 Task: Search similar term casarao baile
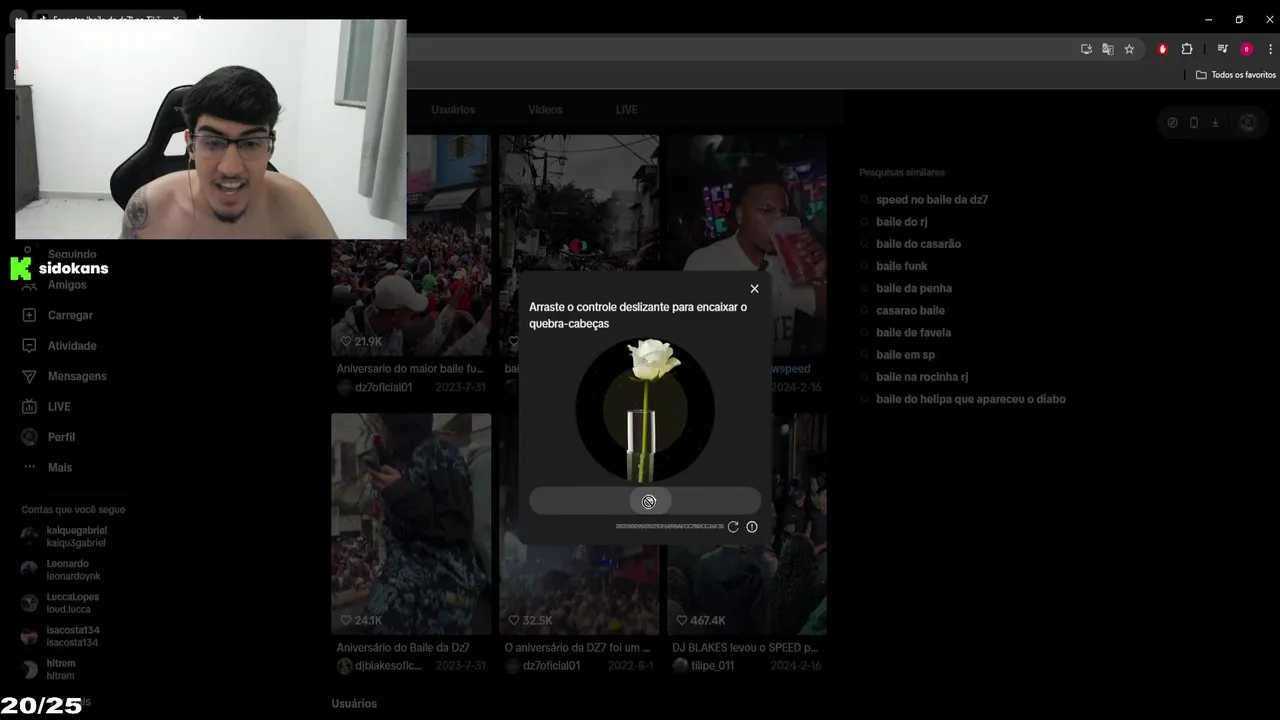(910, 310)
